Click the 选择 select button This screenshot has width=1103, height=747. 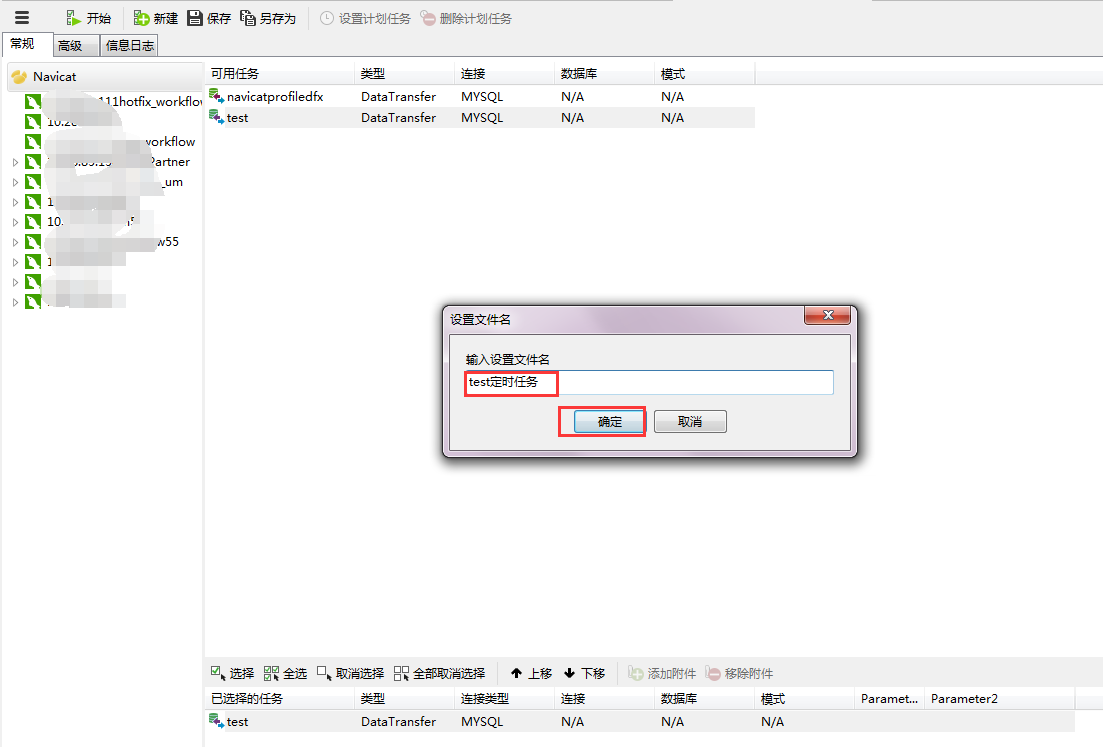[233, 673]
